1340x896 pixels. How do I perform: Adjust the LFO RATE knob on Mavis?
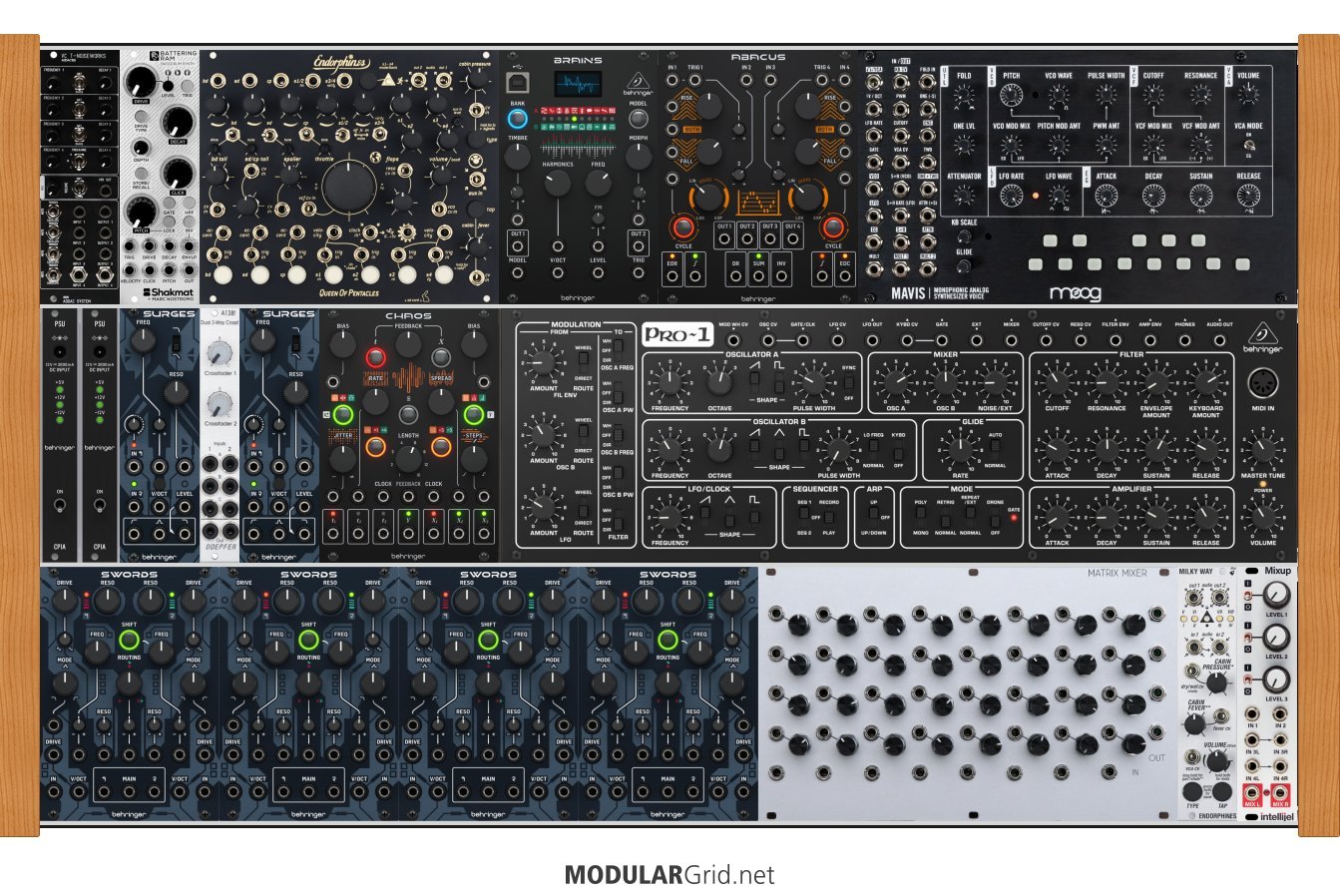[1011, 196]
